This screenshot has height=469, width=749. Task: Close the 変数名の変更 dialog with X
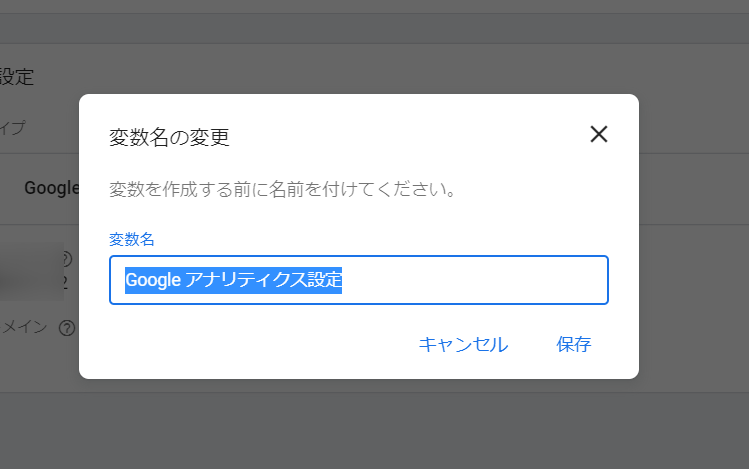click(599, 134)
